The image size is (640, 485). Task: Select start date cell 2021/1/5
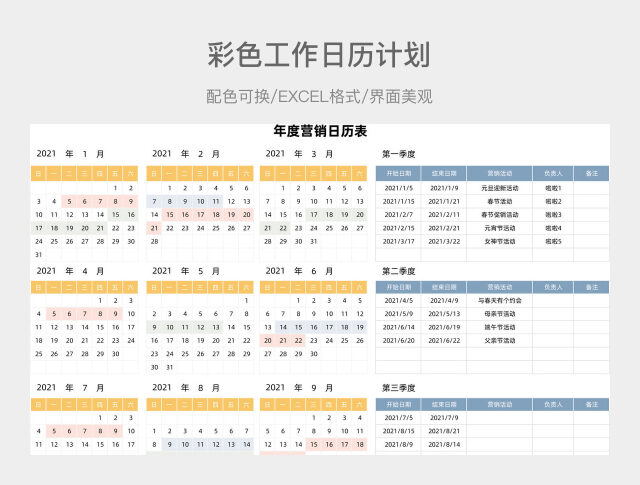coord(398,188)
